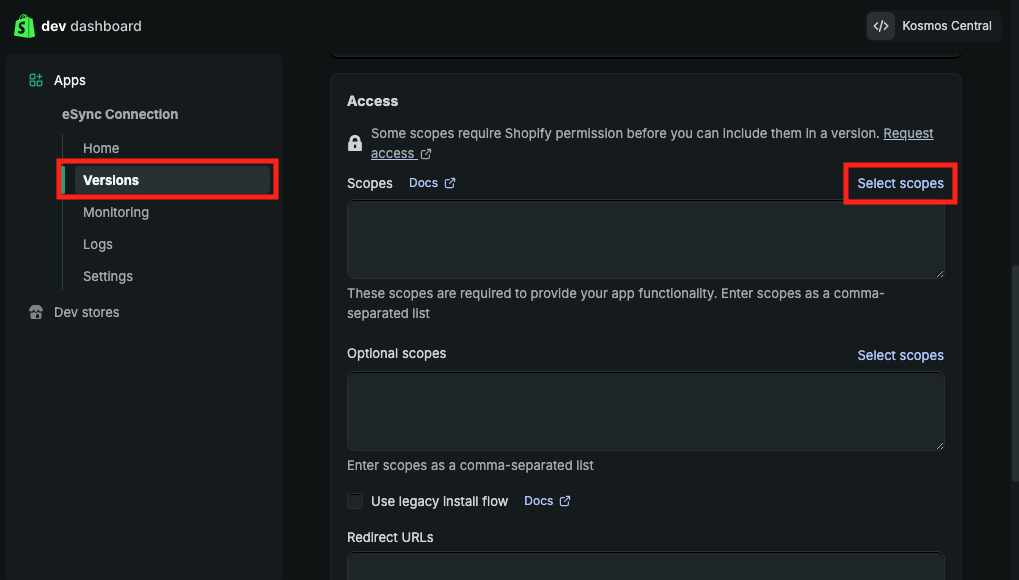Go to Monitoring in the sidebar
Viewport: 1019px width, 580px height.
click(x=116, y=212)
